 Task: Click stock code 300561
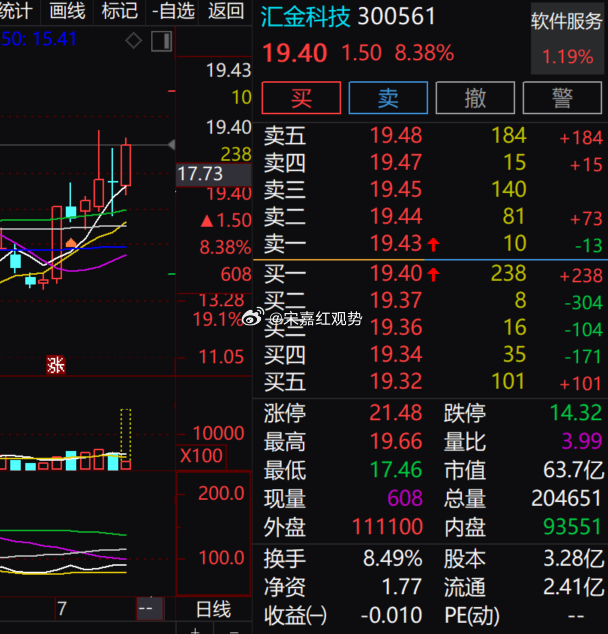click(x=396, y=17)
